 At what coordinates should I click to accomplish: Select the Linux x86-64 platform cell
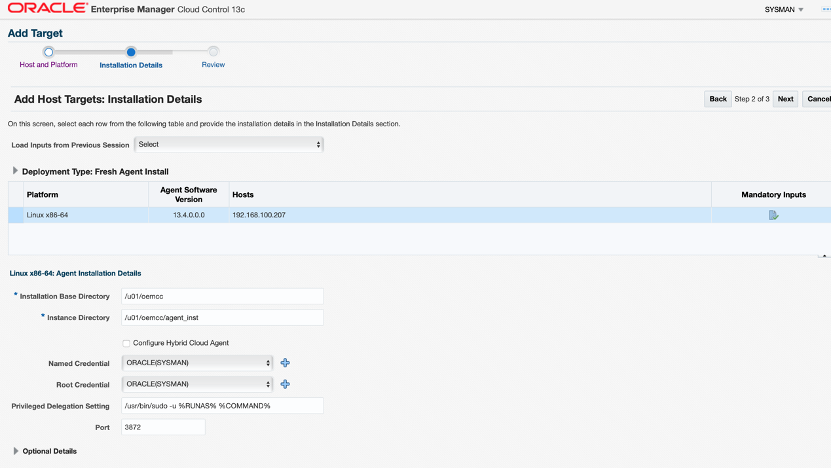tap(86, 215)
